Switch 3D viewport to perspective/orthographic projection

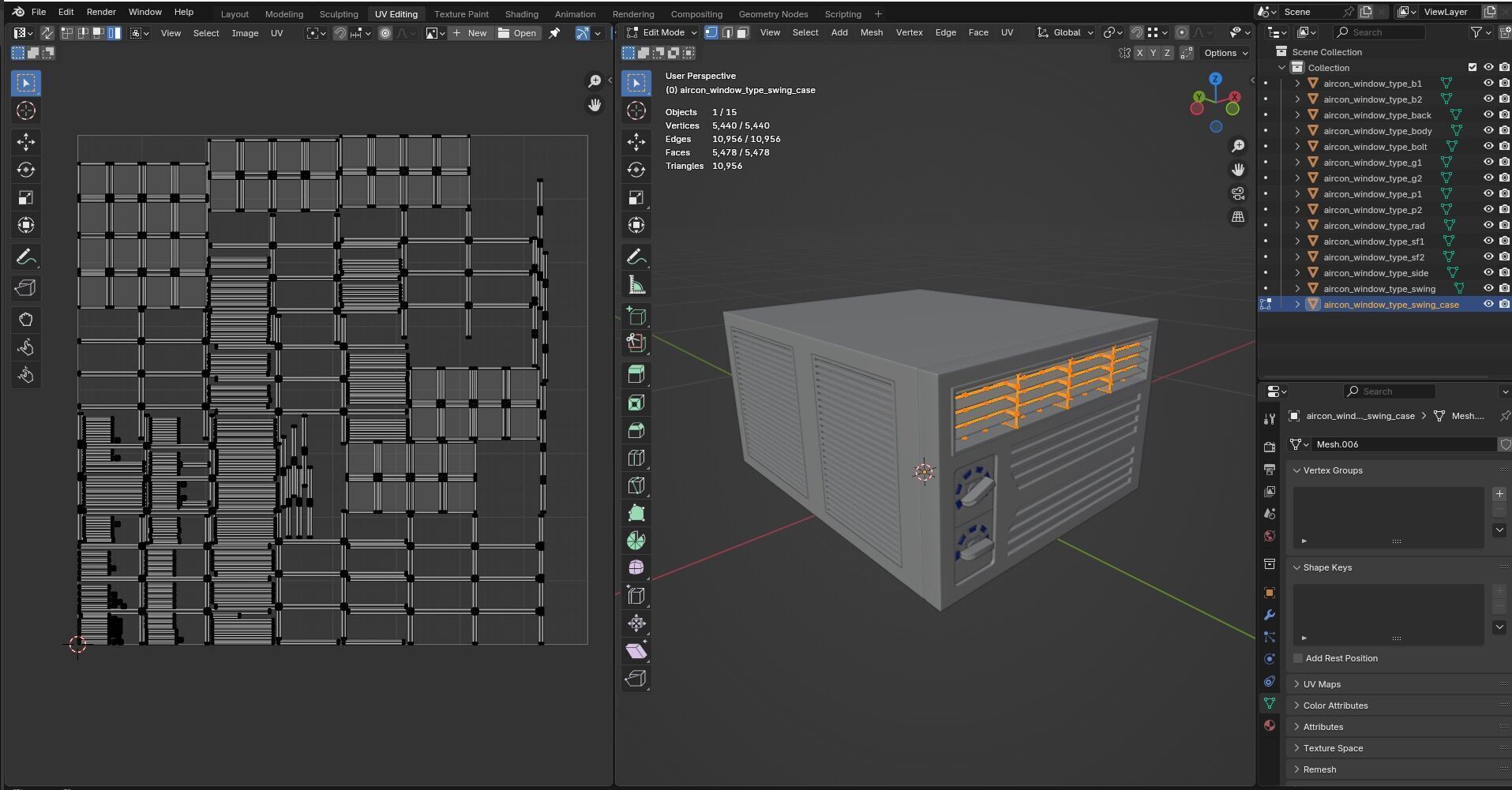pos(1238,217)
